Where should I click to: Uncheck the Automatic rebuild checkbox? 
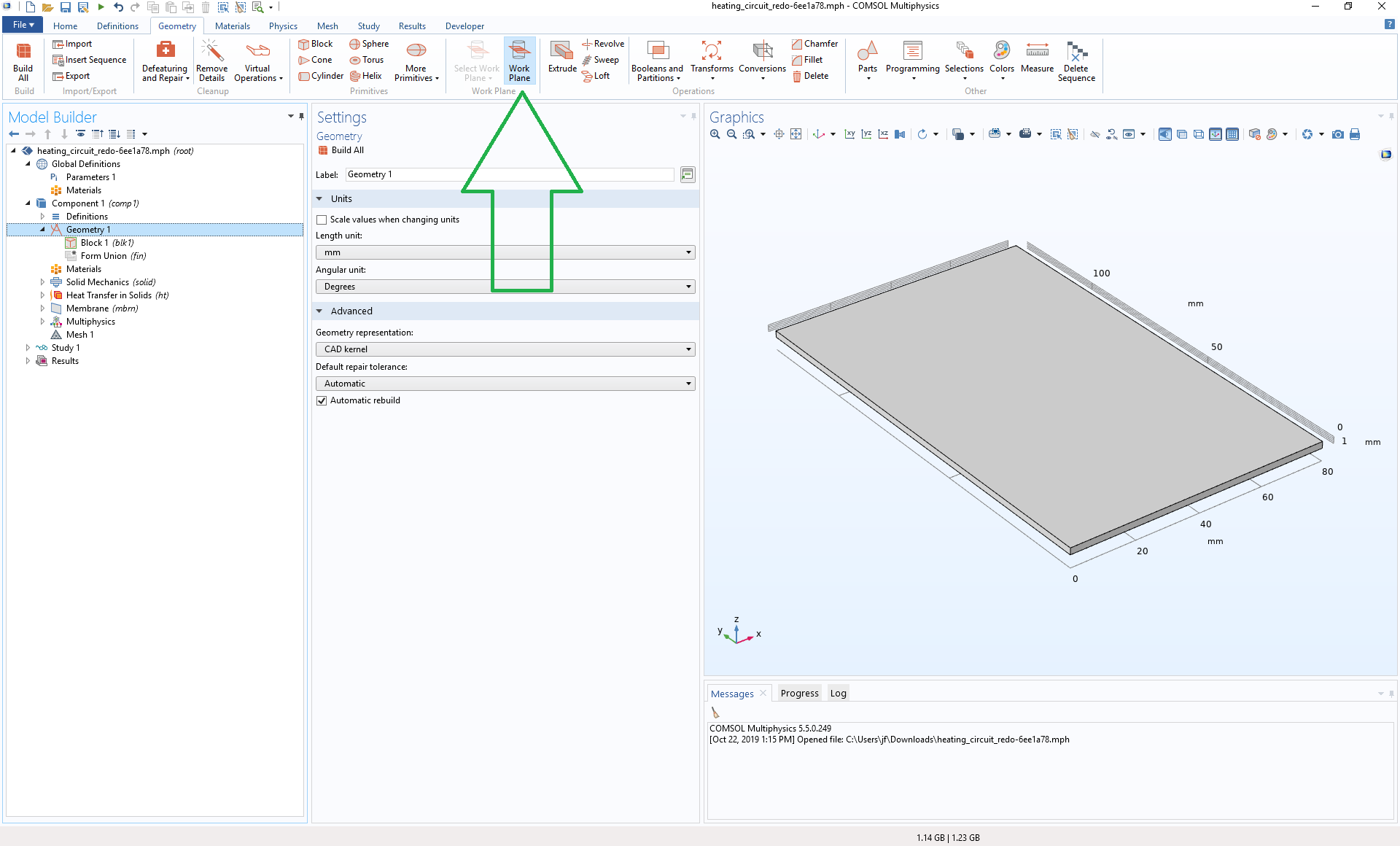(x=322, y=400)
